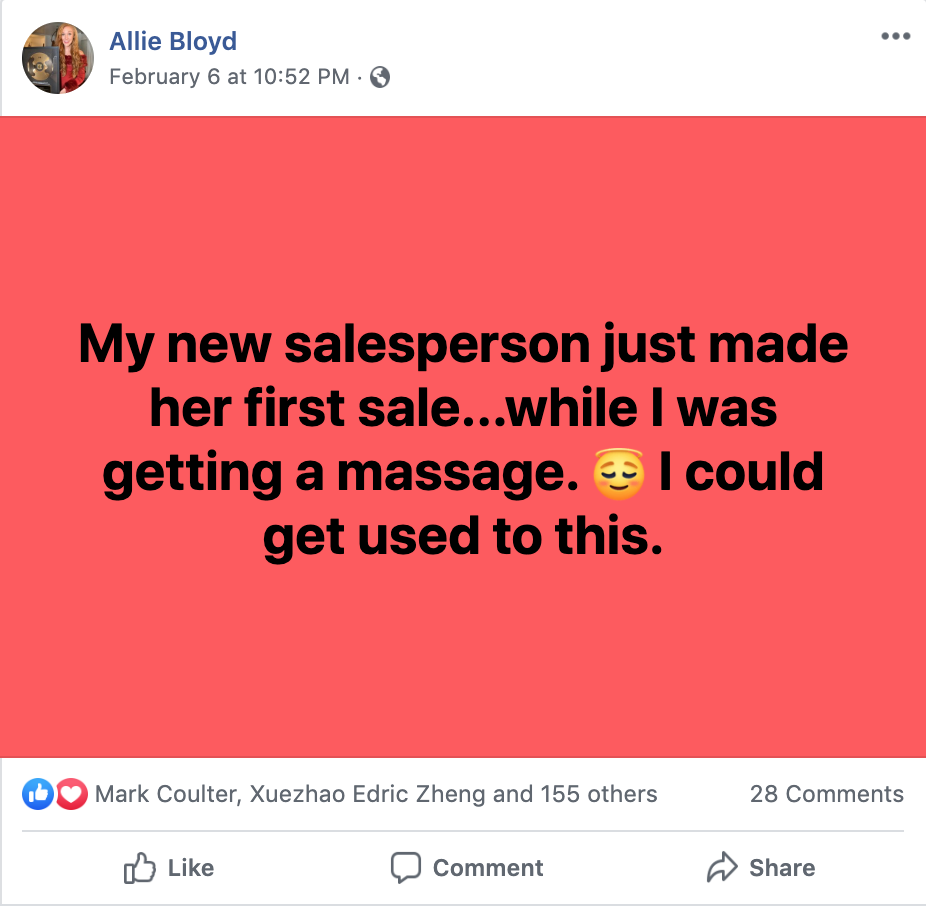Open Xuezhao Edric Zheng's profile link
Viewport: 926px width, 908px height.
click(x=368, y=795)
